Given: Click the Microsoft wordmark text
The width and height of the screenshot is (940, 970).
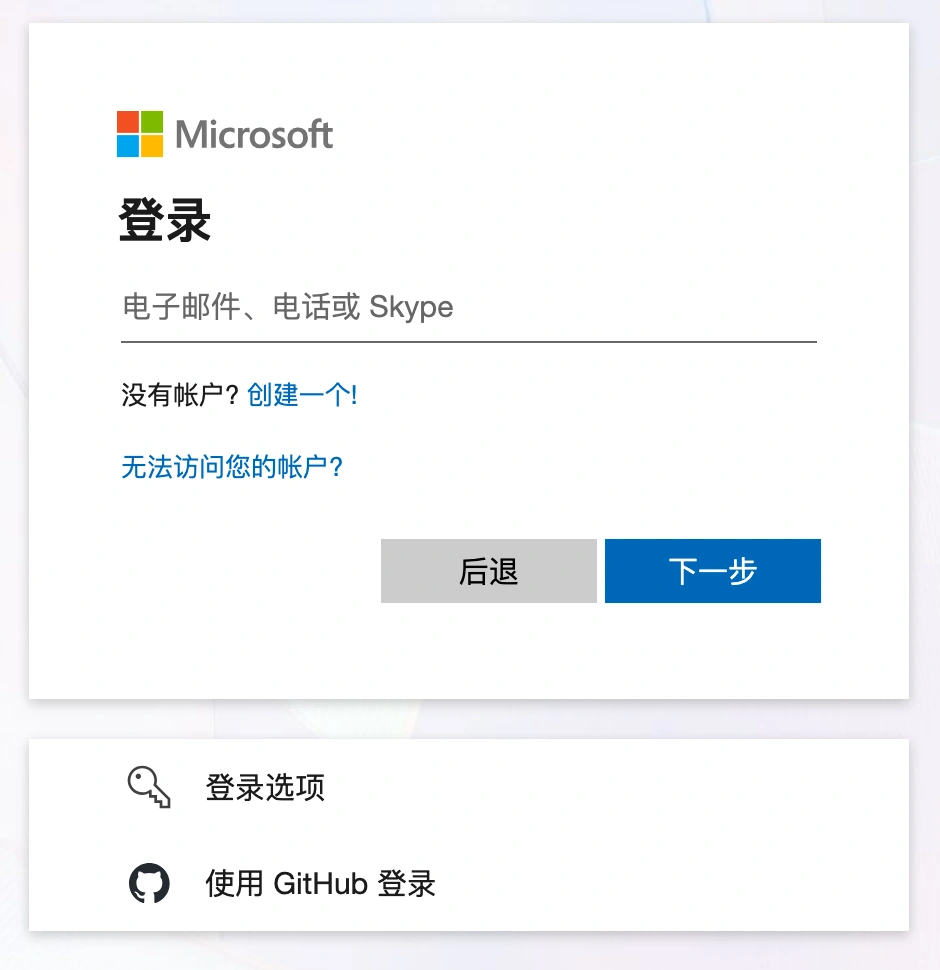Looking at the screenshot, I should [x=254, y=135].
